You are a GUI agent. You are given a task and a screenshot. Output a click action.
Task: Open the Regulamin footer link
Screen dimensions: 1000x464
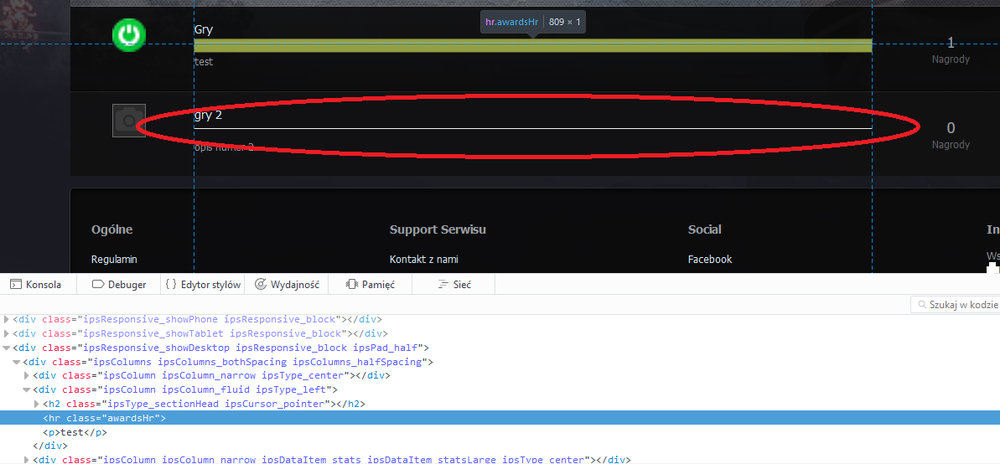pyautogui.click(x=115, y=259)
